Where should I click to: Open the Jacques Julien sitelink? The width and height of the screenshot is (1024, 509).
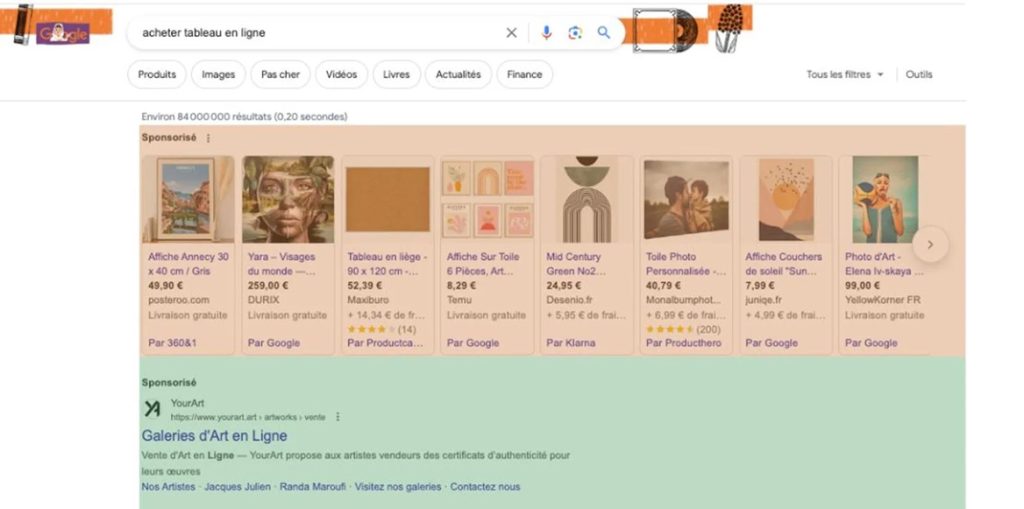pyautogui.click(x=237, y=487)
